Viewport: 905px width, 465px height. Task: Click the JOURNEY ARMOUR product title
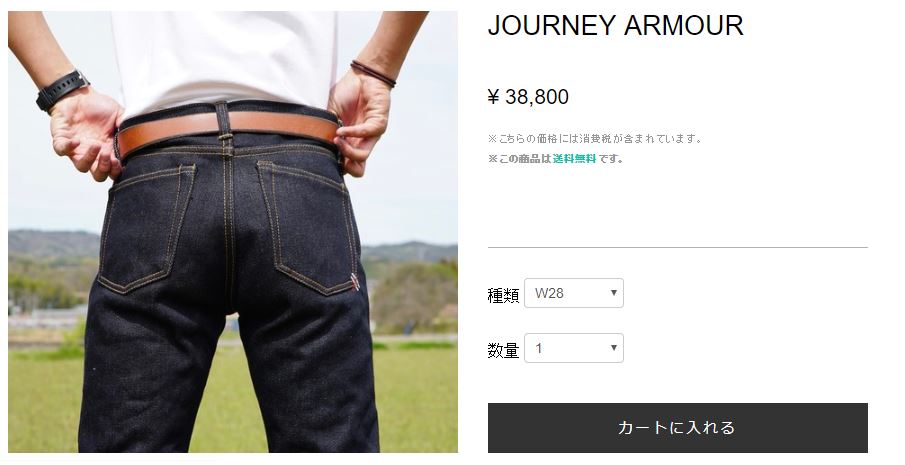point(615,25)
